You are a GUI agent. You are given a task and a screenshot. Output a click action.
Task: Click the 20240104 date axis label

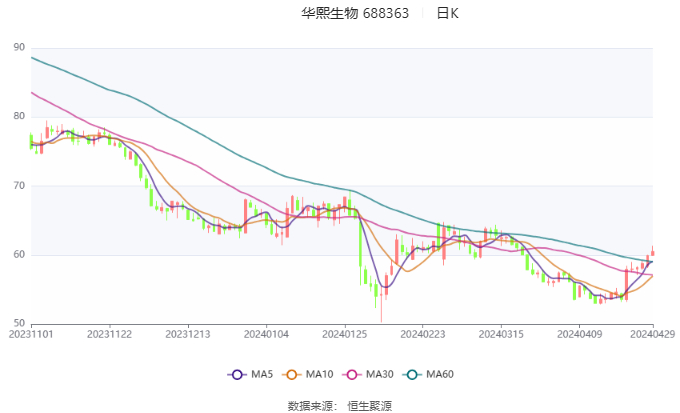click(266, 334)
